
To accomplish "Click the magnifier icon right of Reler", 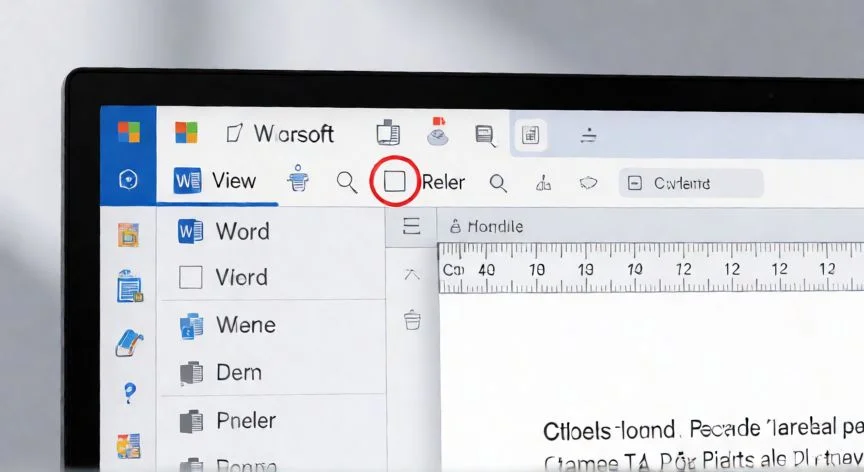I will point(498,183).
